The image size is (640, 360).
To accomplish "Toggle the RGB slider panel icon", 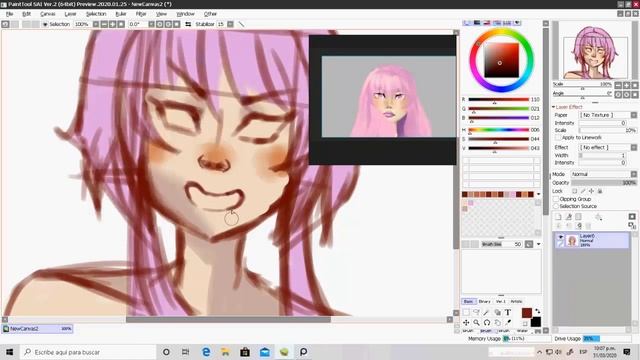I will click(x=477, y=23).
